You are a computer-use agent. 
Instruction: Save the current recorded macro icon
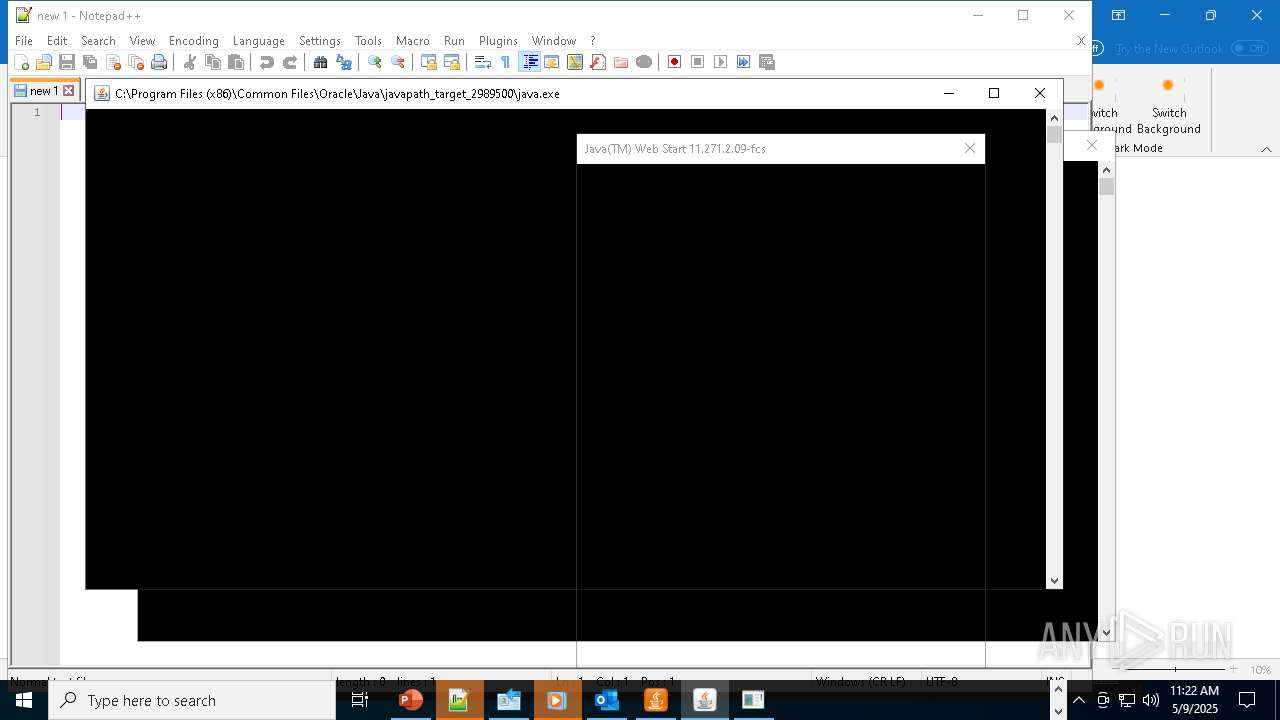(767, 62)
